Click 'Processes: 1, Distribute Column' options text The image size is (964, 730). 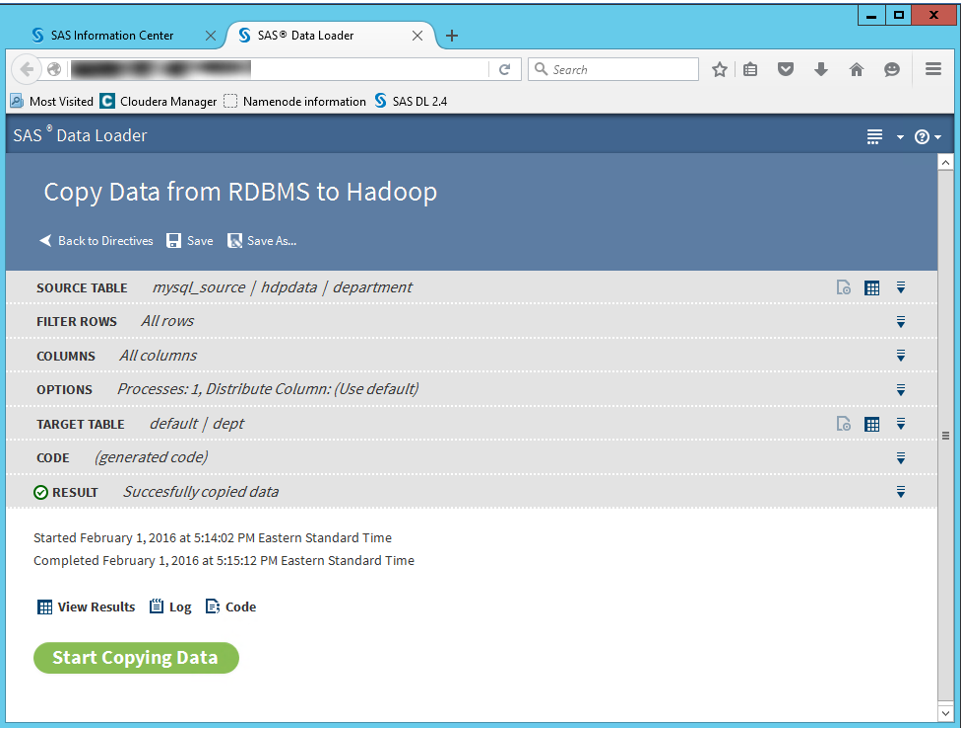(268, 389)
